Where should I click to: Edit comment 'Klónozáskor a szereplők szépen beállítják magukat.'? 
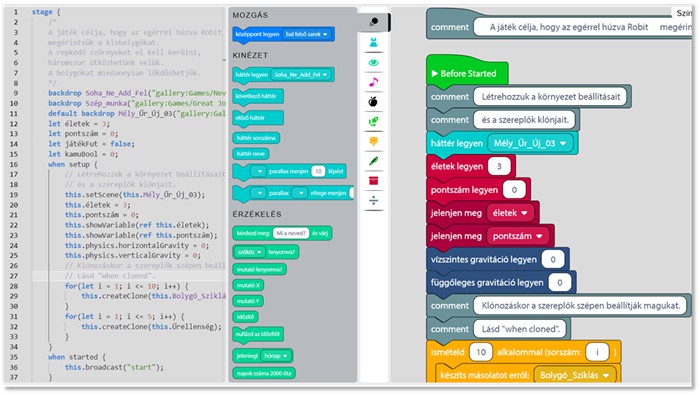580,306
